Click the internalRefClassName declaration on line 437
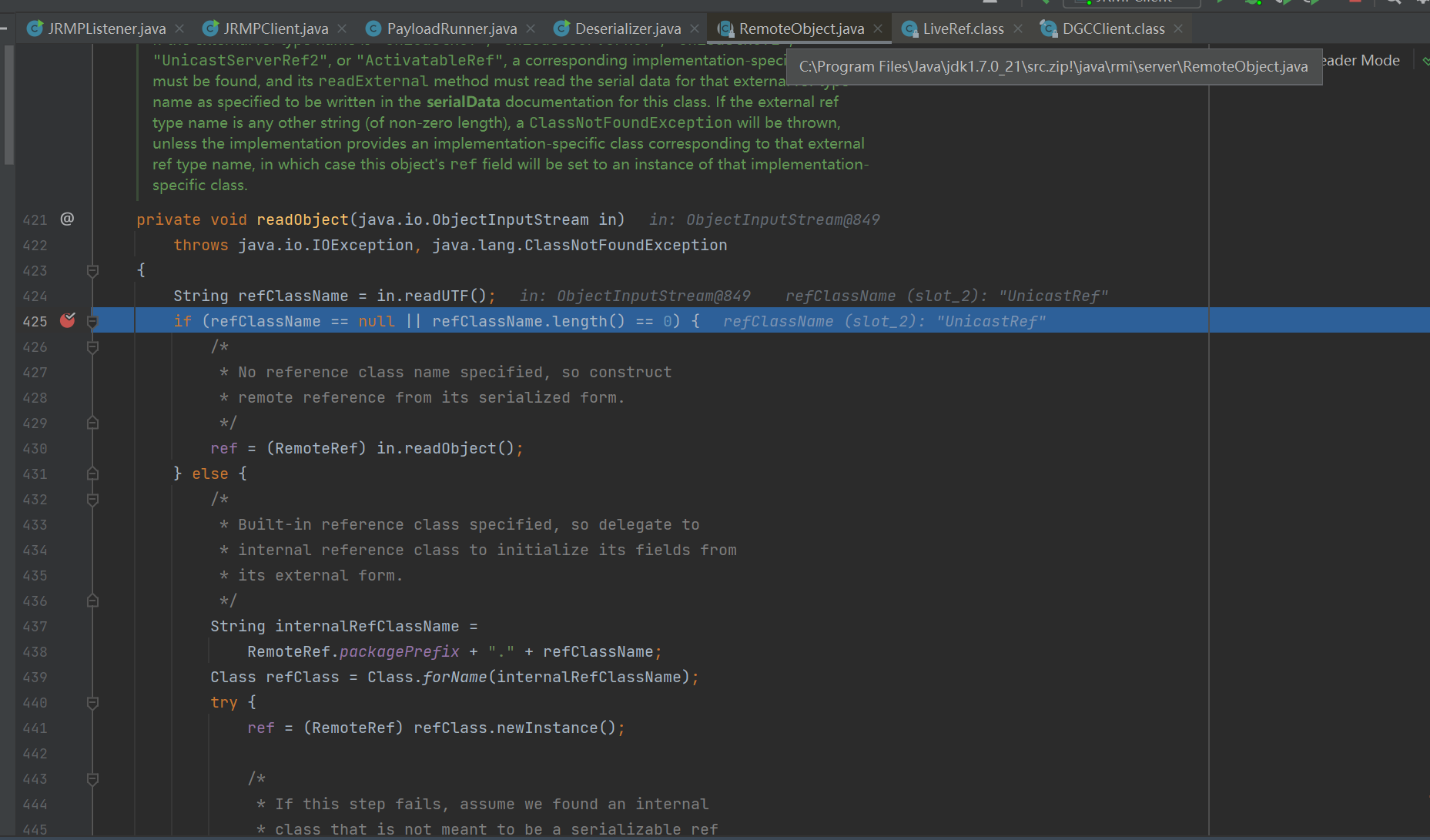The image size is (1430, 840). (x=367, y=626)
